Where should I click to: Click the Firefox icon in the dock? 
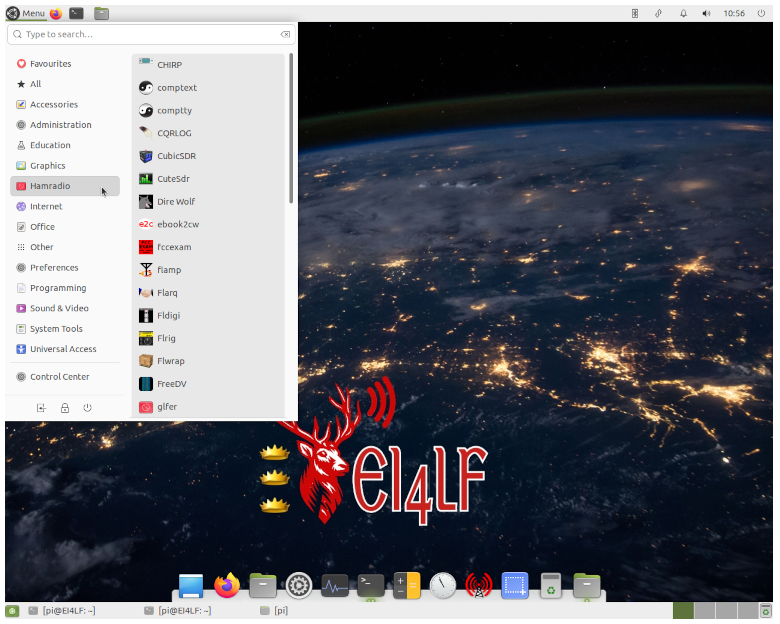click(227, 585)
